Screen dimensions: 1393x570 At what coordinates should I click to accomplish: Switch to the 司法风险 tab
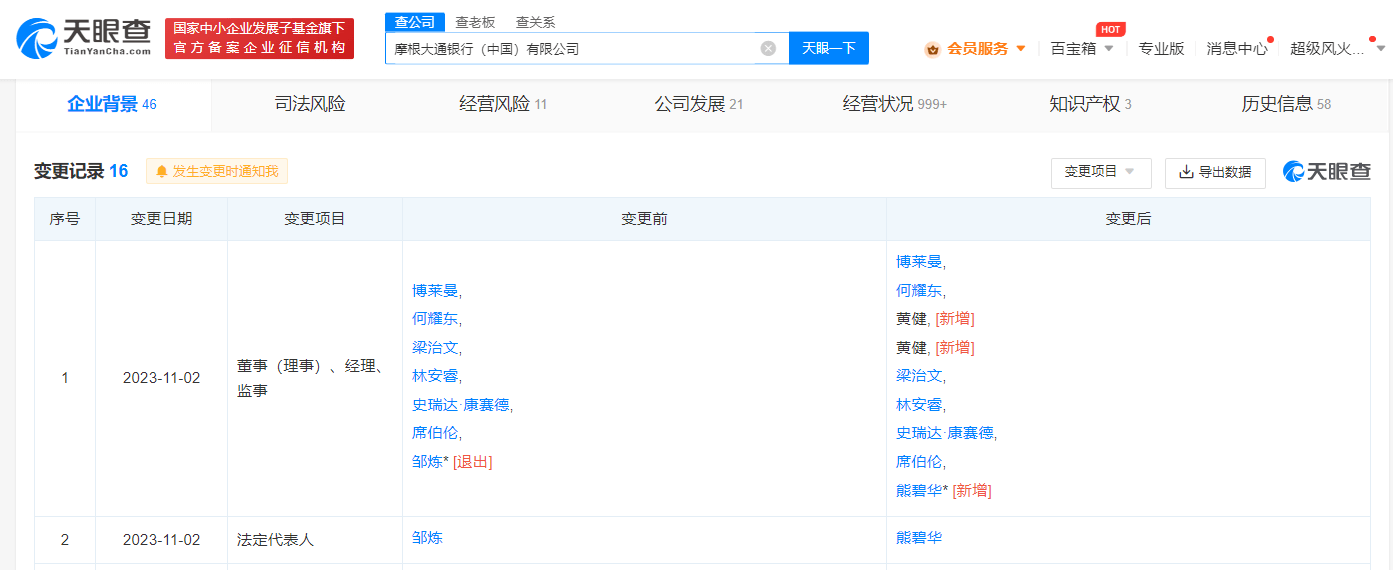click(310, 104)
